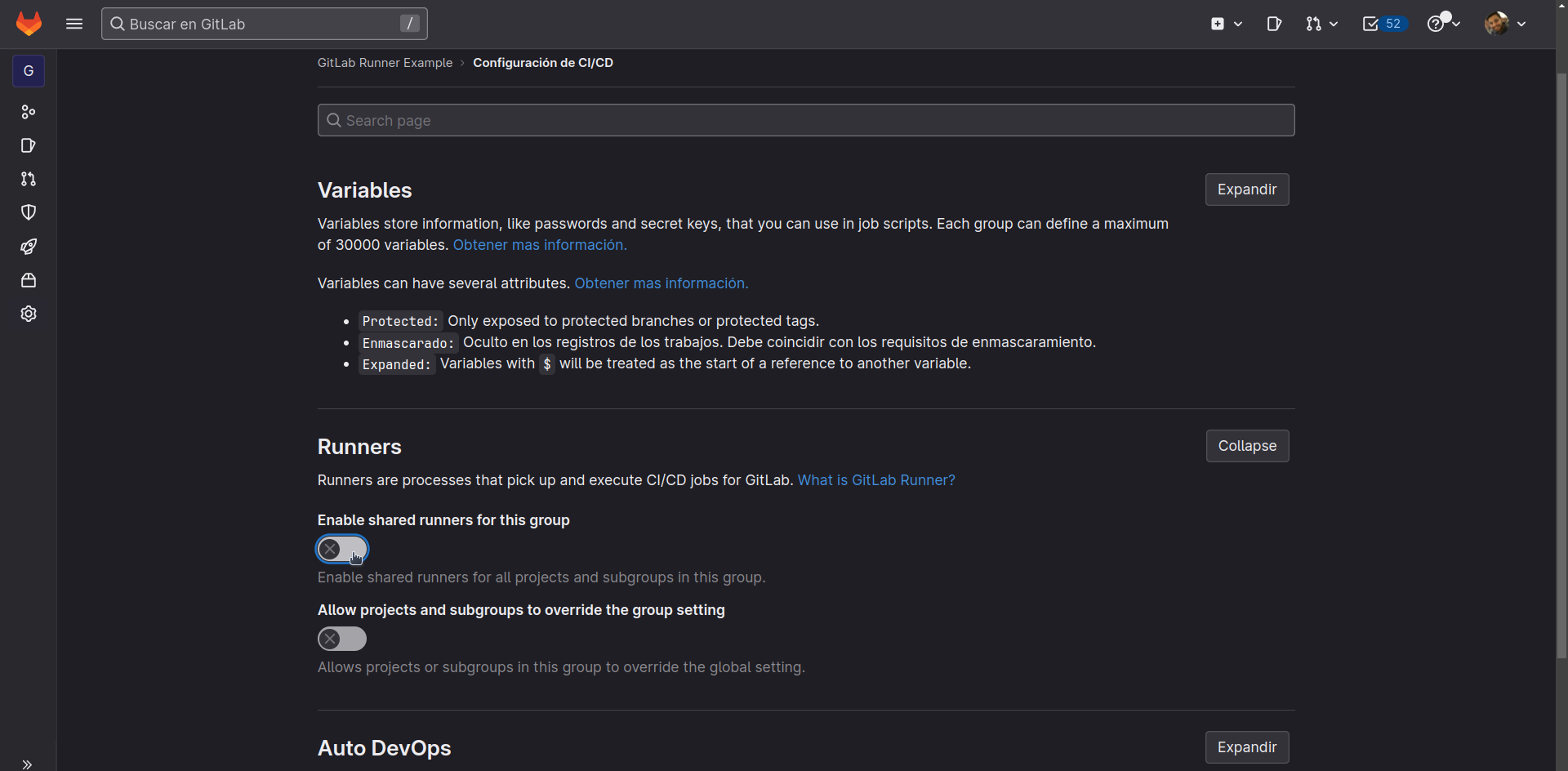Click the Enmascarado: code label

(x=408, y=343)
